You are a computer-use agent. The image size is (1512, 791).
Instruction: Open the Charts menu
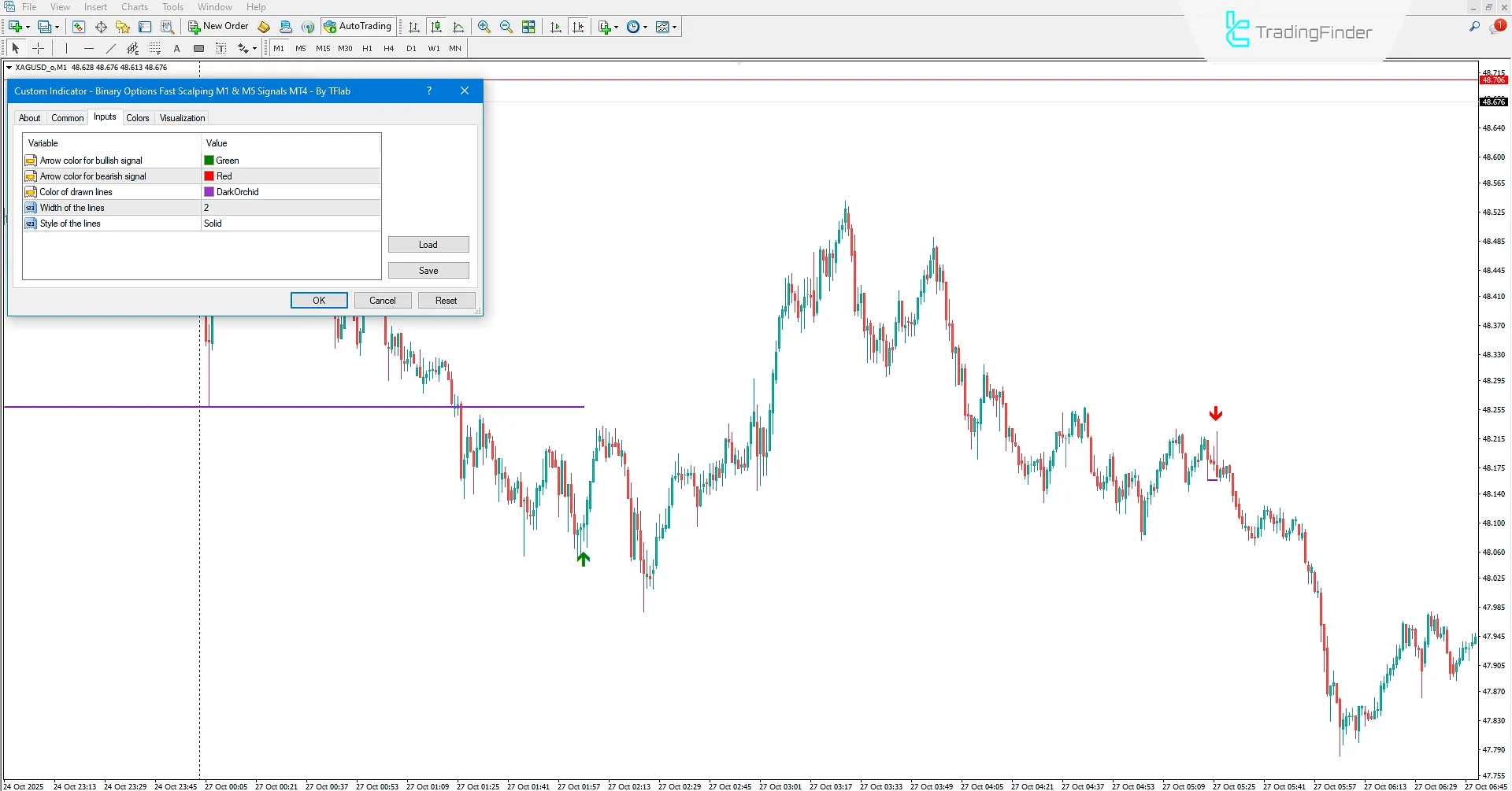click(x=135, y=6)
